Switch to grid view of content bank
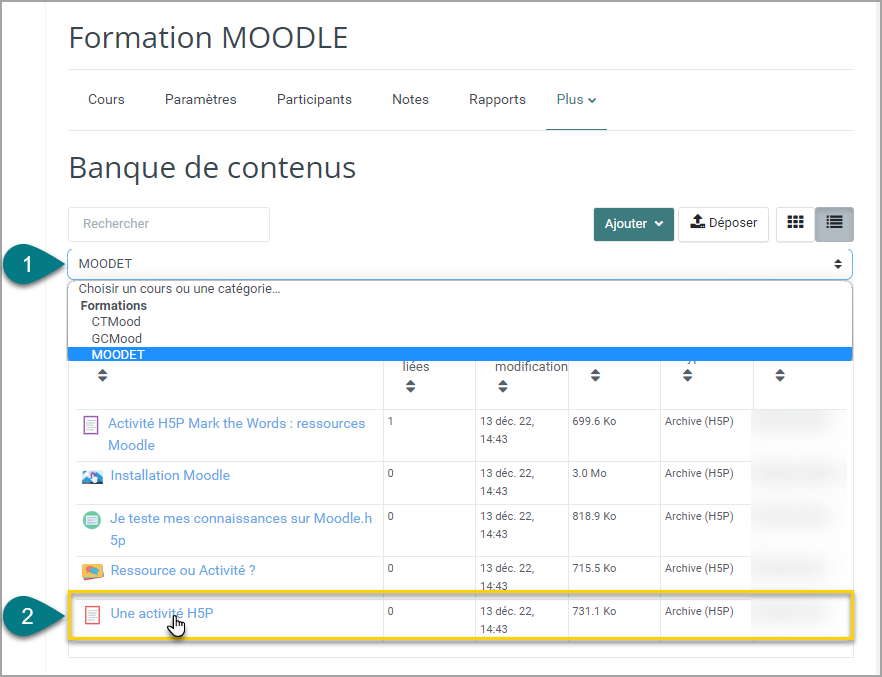882x677 pixels. (795, 223)
